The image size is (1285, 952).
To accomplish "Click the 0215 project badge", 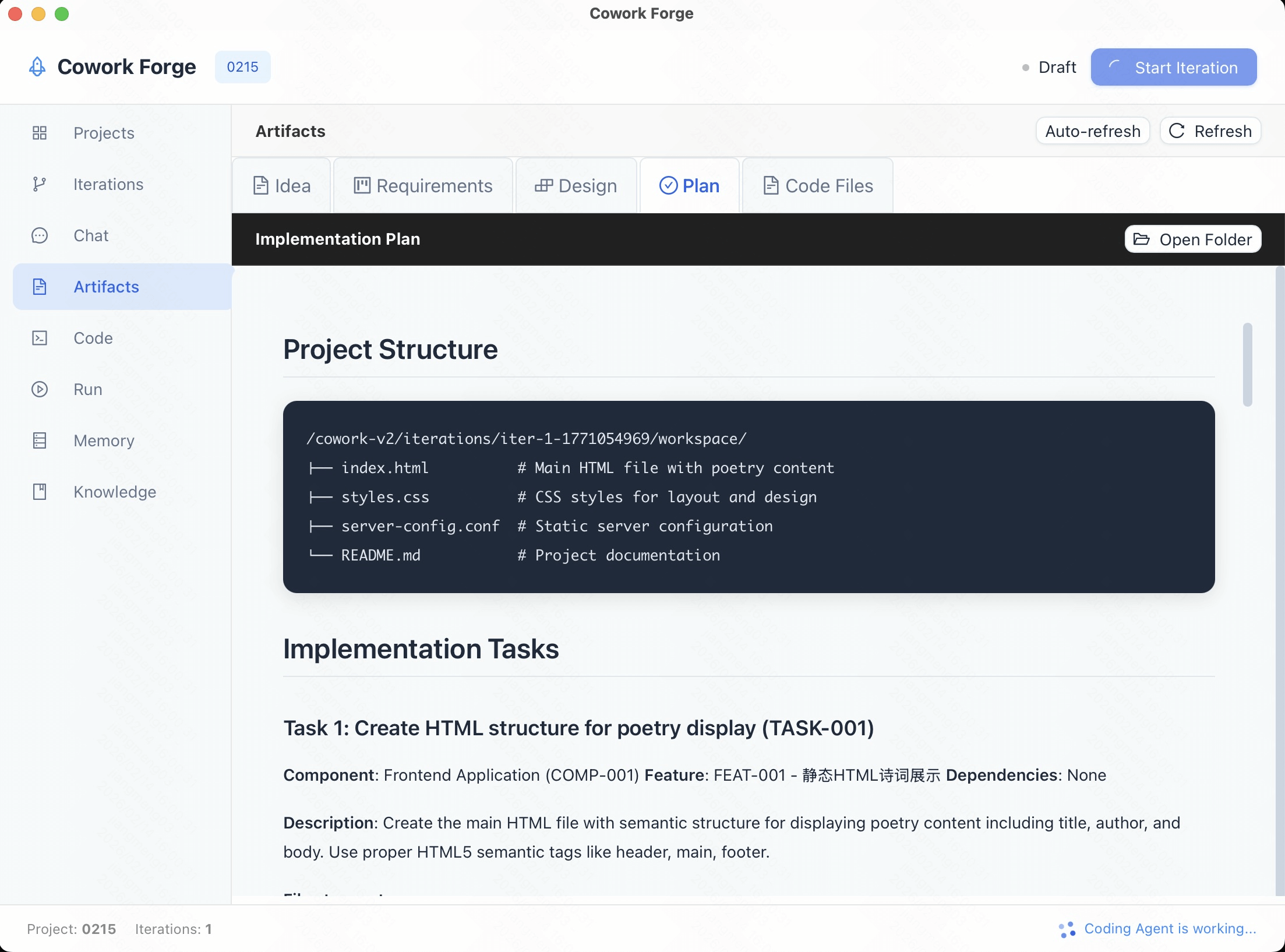I will click(x=242, y=67).
